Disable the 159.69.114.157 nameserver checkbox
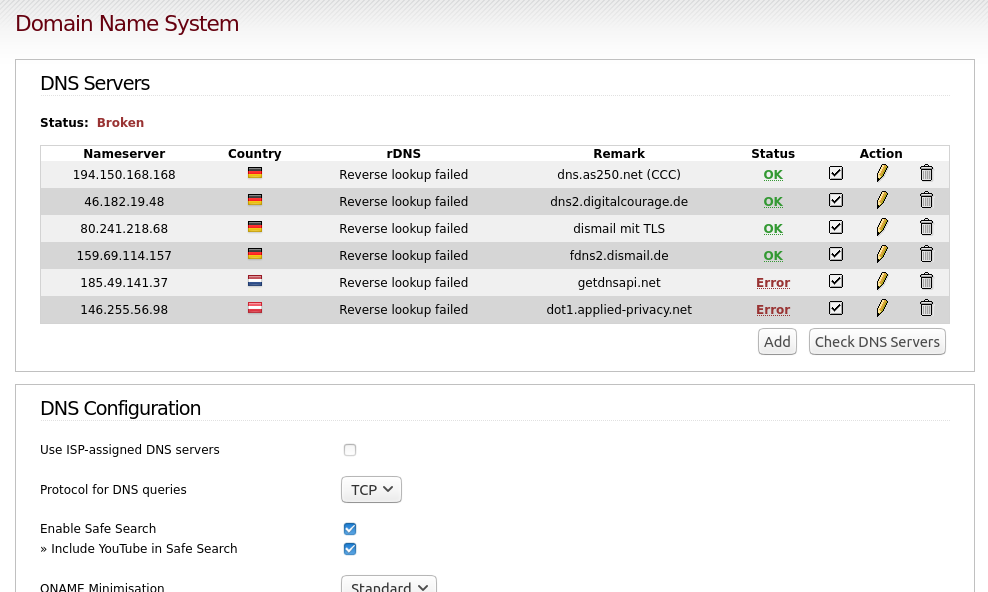The width and height of the screenshot is (988, 592). click(x=836, y=254)
